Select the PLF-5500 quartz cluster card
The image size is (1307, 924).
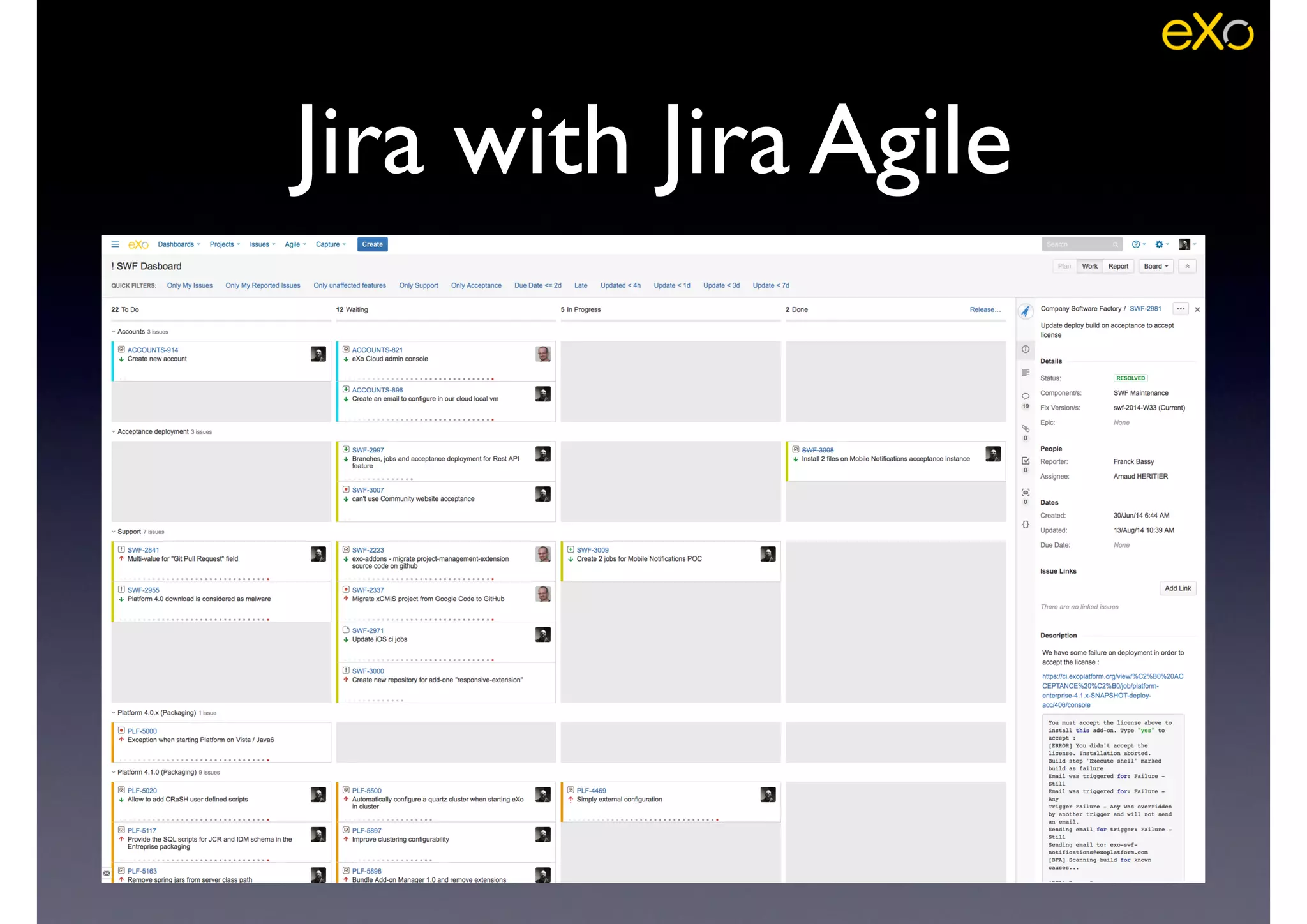pos(446,801)
